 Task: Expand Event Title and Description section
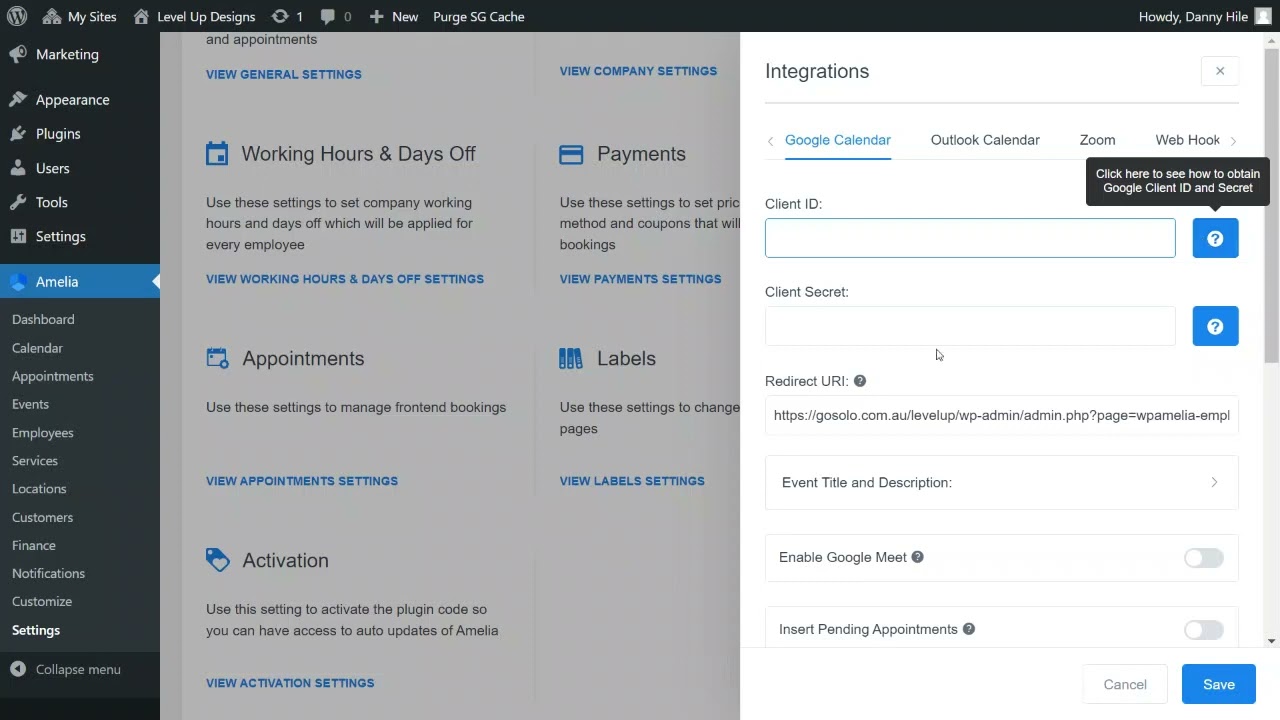tap(1002, 483)
